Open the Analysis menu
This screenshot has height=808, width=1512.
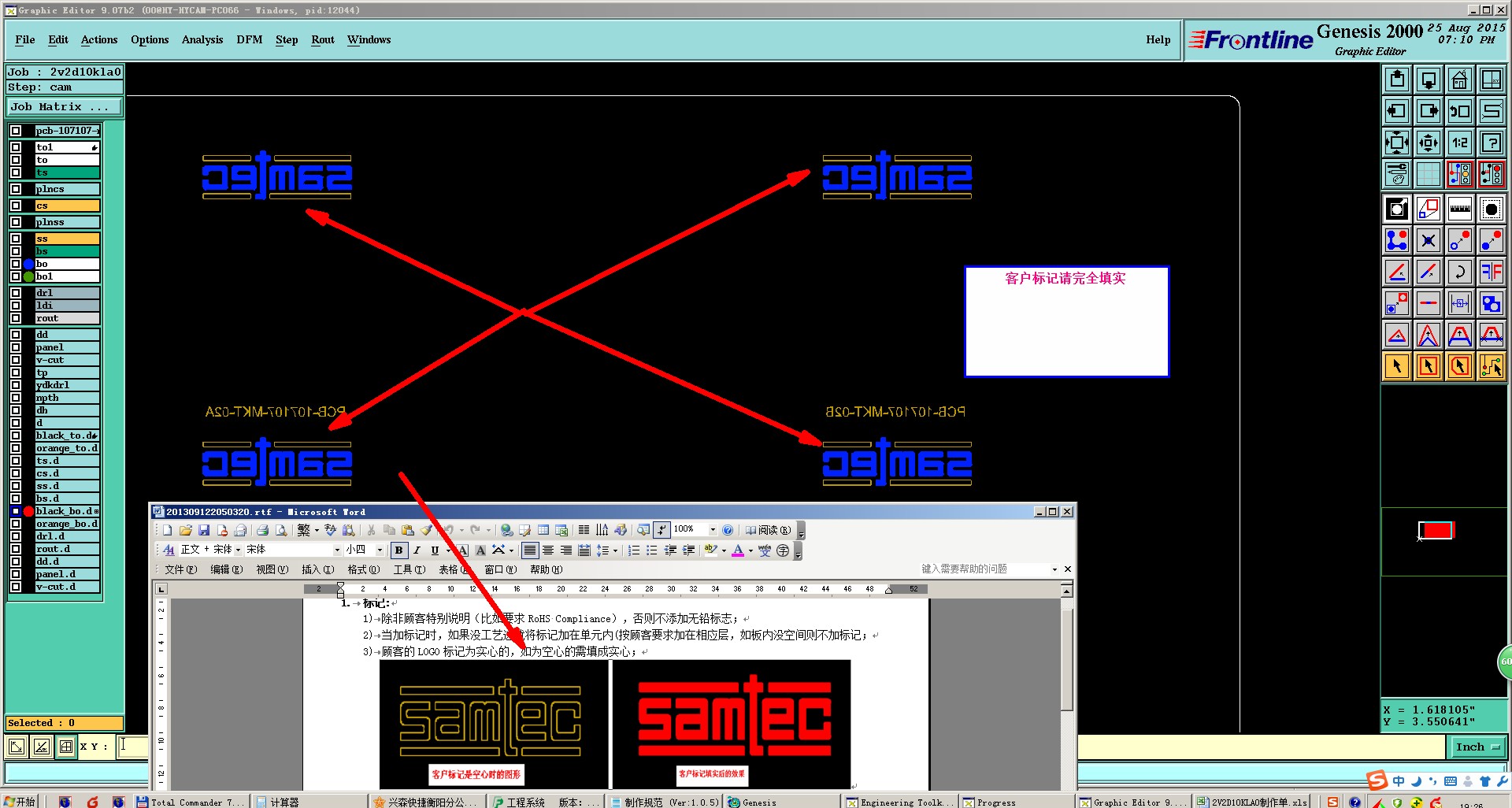(202, 39)
